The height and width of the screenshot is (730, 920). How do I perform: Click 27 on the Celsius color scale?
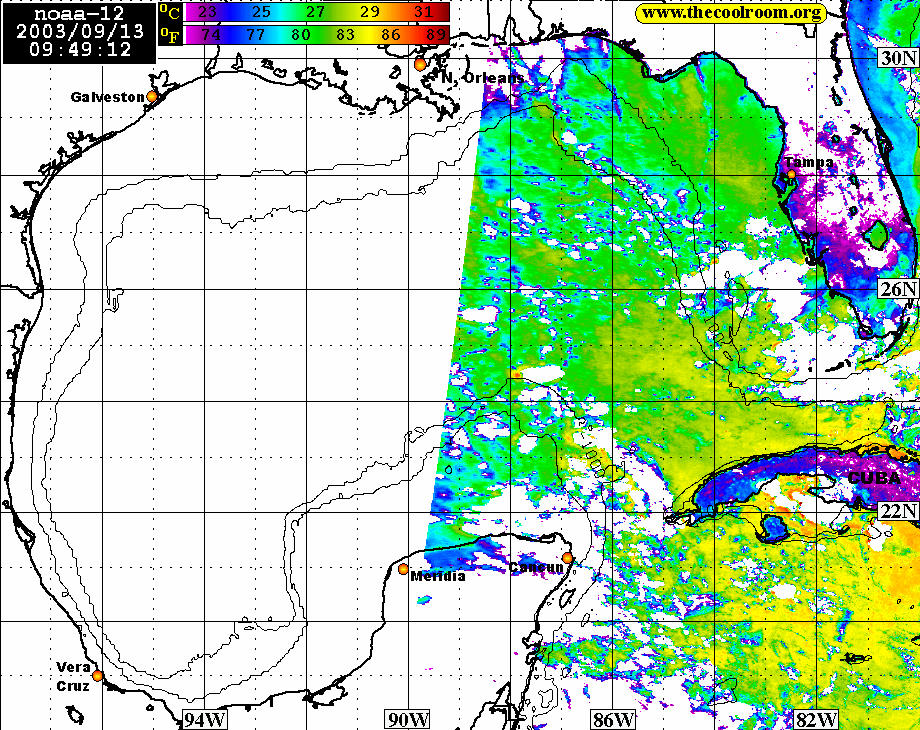coord(315,12)
